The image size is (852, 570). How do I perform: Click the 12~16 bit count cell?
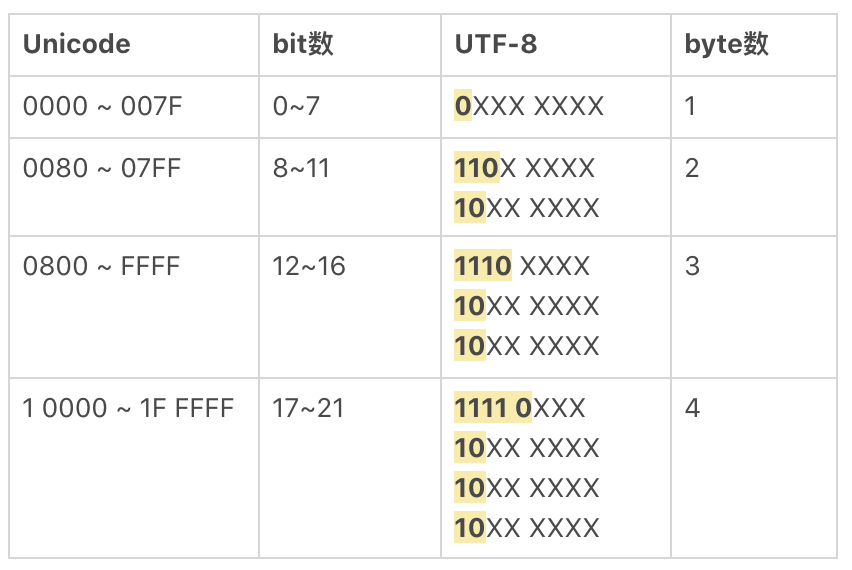[309, 266]
